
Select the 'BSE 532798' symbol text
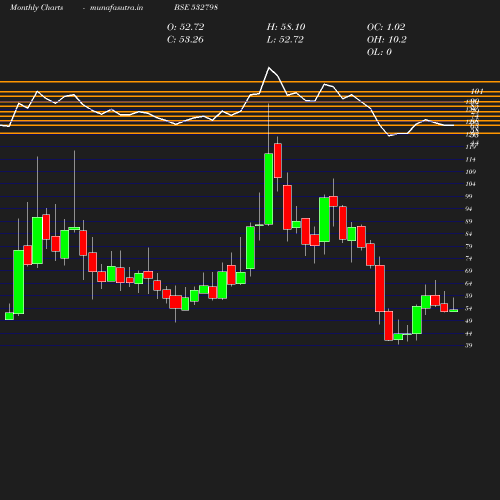coord(196,7)
